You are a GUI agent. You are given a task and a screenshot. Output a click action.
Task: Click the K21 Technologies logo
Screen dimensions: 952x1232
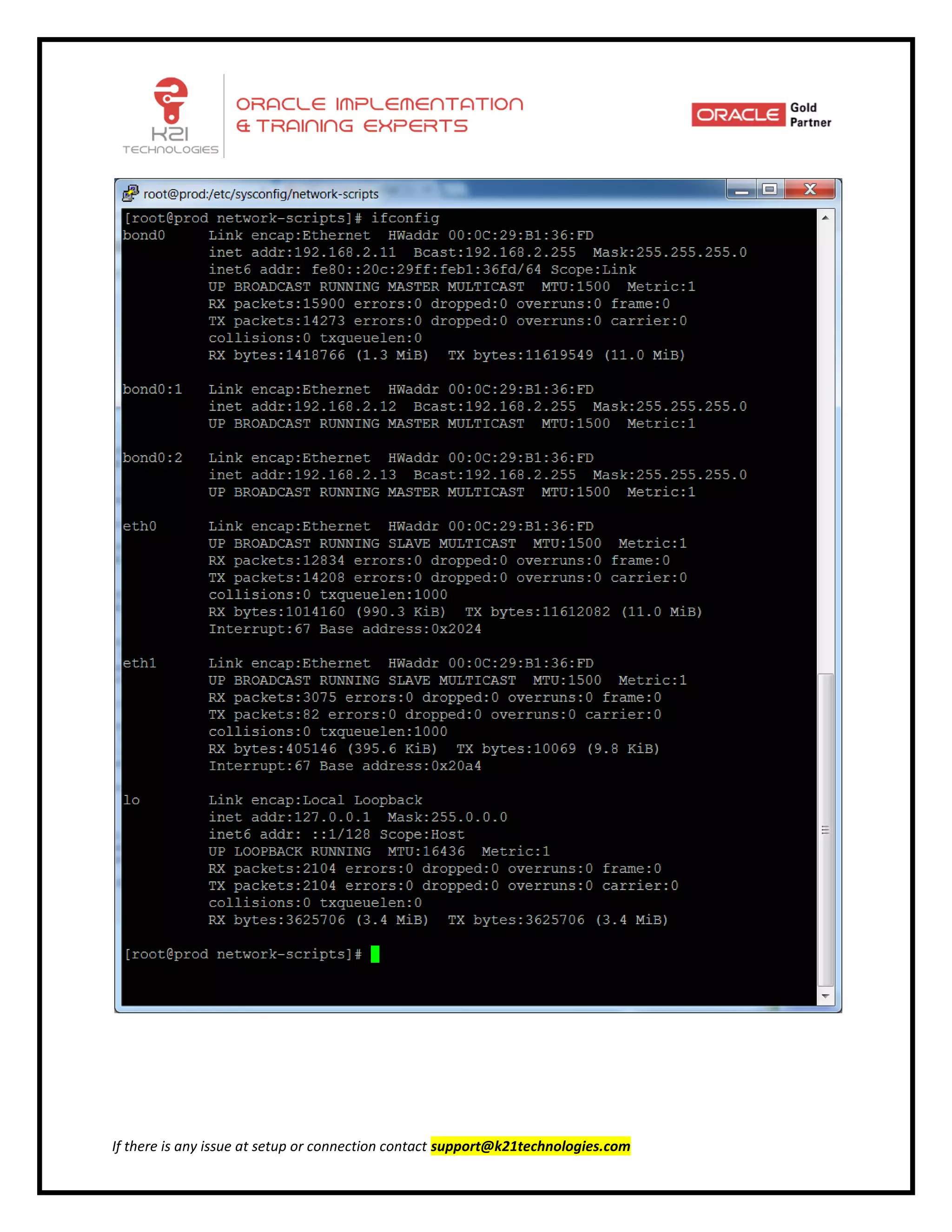point(170,116)
